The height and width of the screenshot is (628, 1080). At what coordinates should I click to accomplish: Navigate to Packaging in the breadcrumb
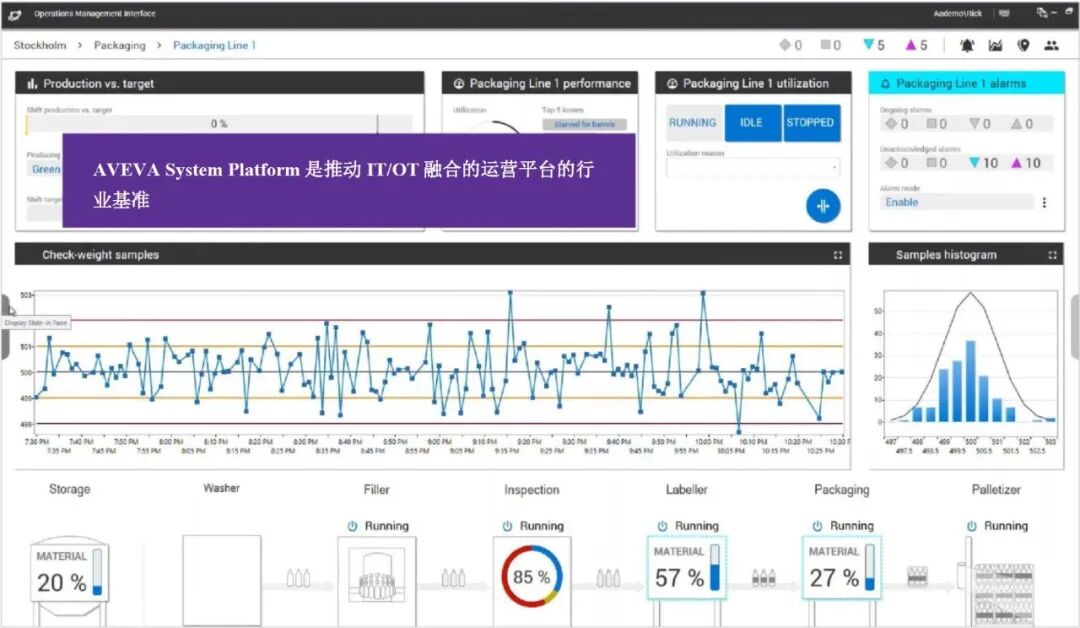pos(119,45)
